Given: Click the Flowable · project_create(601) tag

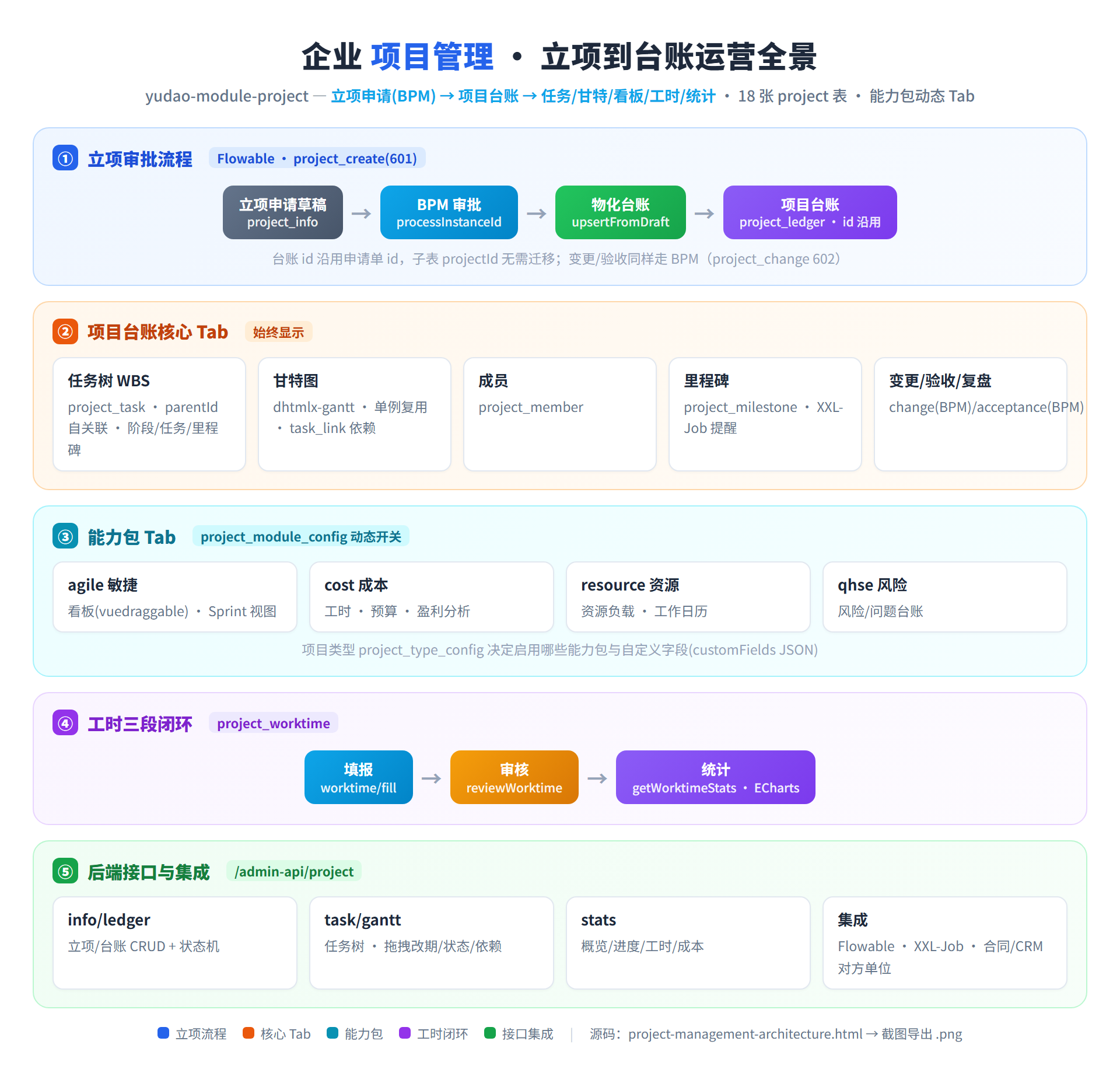Looking at the screenshot, I should click(317, 158).
